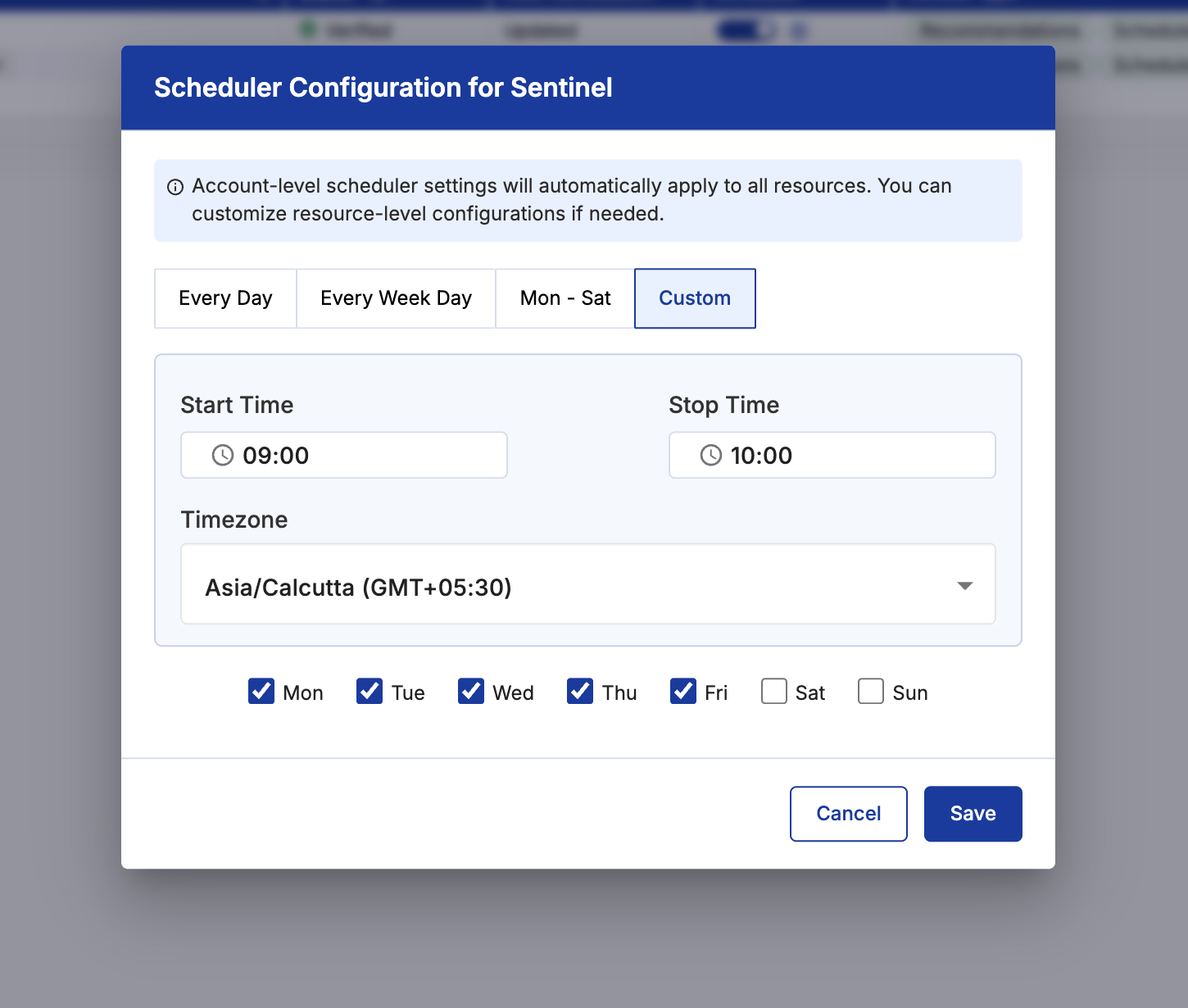Uncheck the Mon checkbox
The image size is (1188, 1008).
(x=261, y=691)
